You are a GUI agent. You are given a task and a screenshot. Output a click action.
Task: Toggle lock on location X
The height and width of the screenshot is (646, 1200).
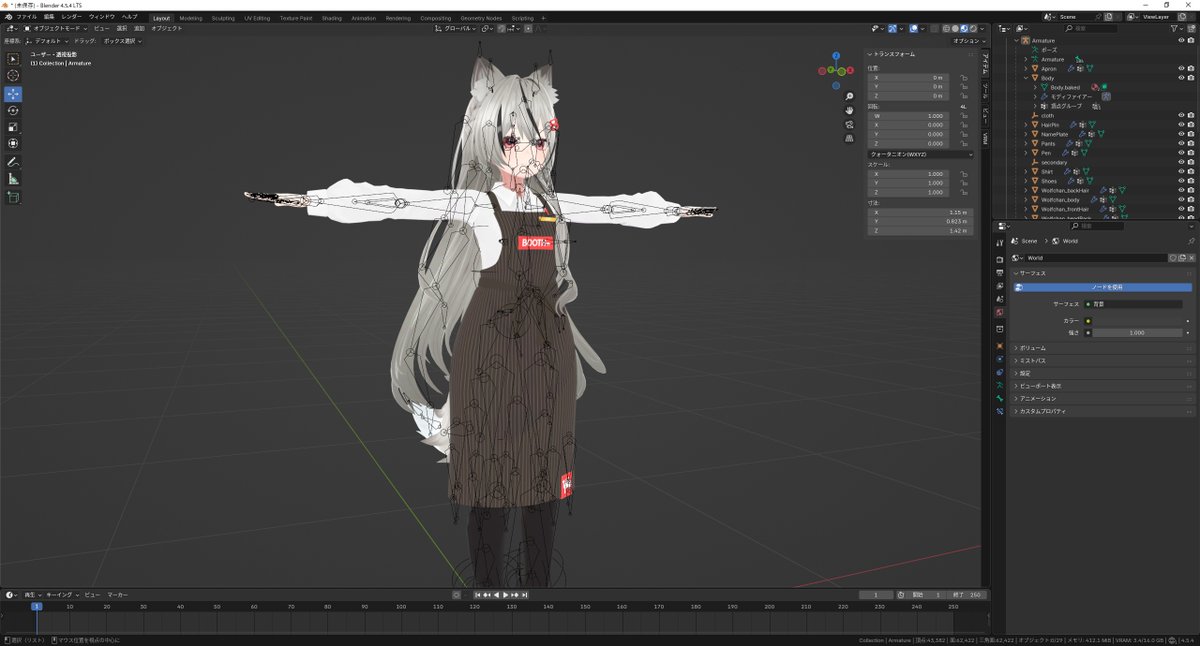(965, 77)
